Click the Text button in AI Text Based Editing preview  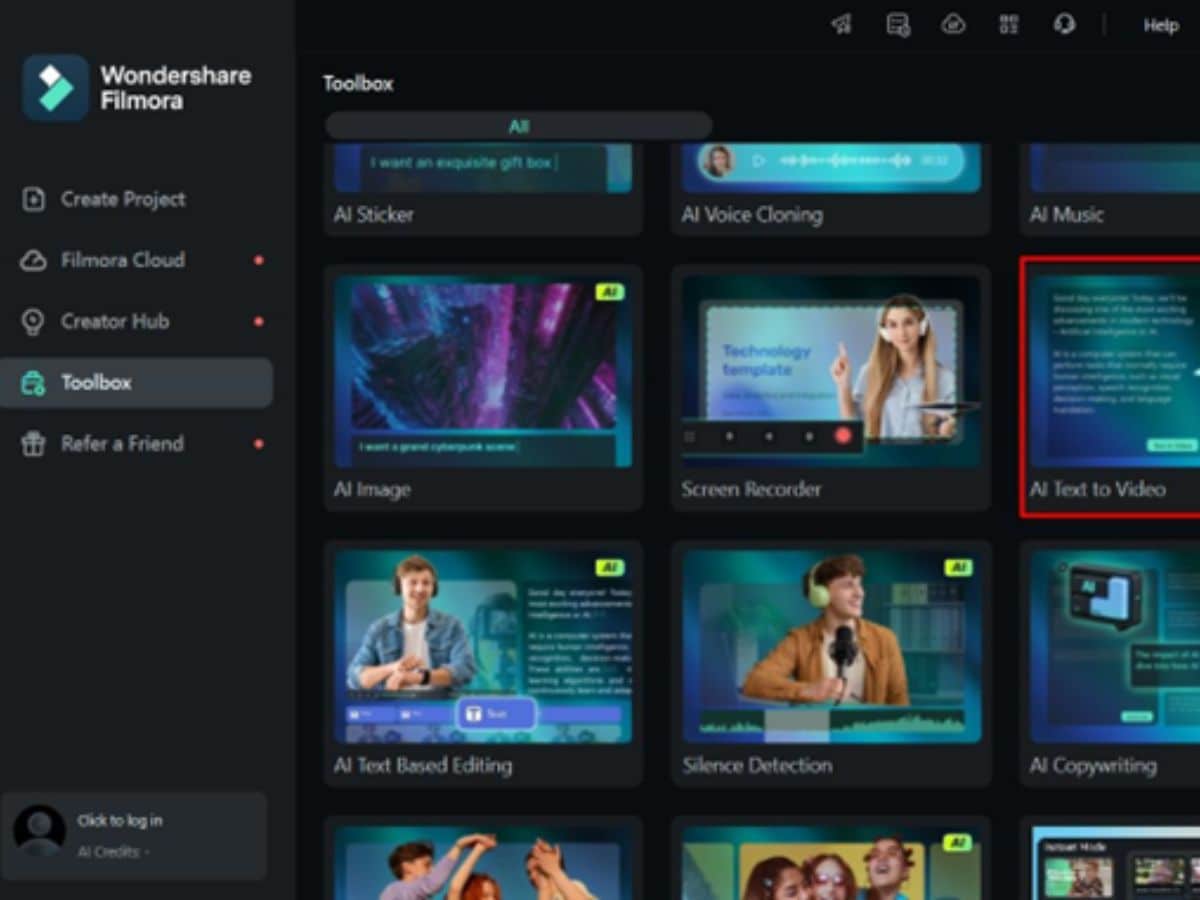pyautogui.click(x=497, y=714)
